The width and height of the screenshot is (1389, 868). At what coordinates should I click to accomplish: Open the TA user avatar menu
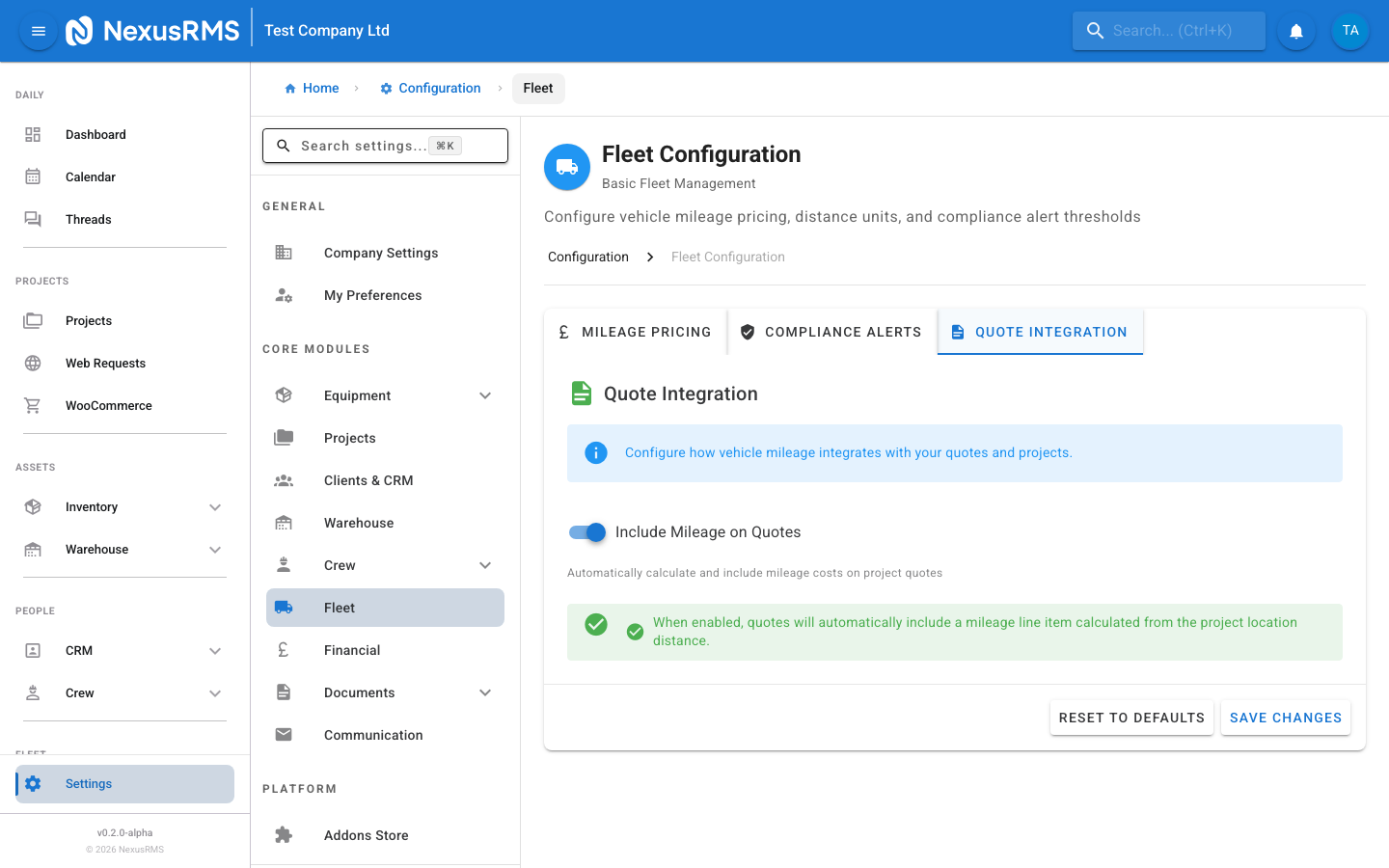point(1349,31)
